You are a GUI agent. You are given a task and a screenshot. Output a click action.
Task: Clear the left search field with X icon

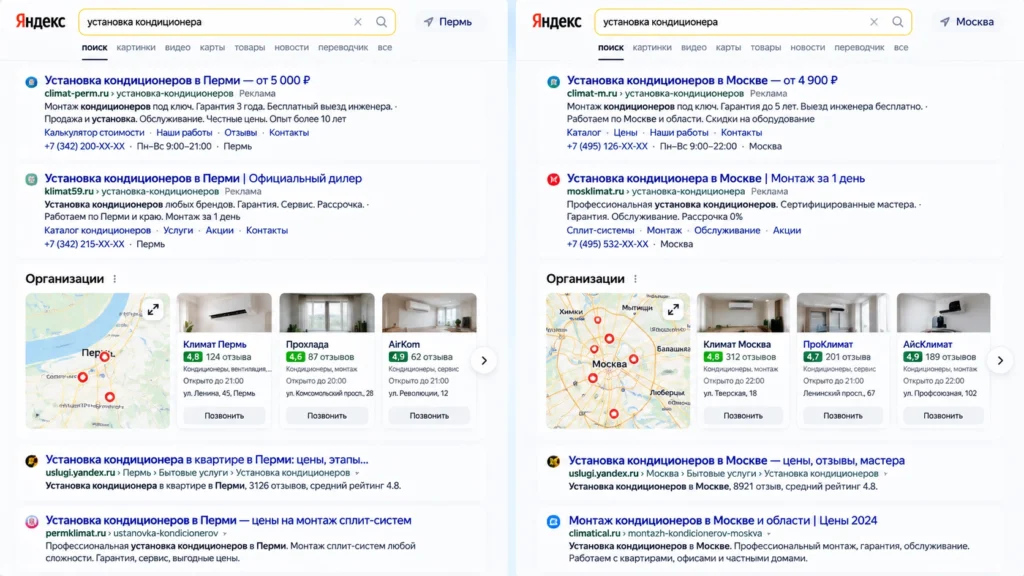click(358, 22)
